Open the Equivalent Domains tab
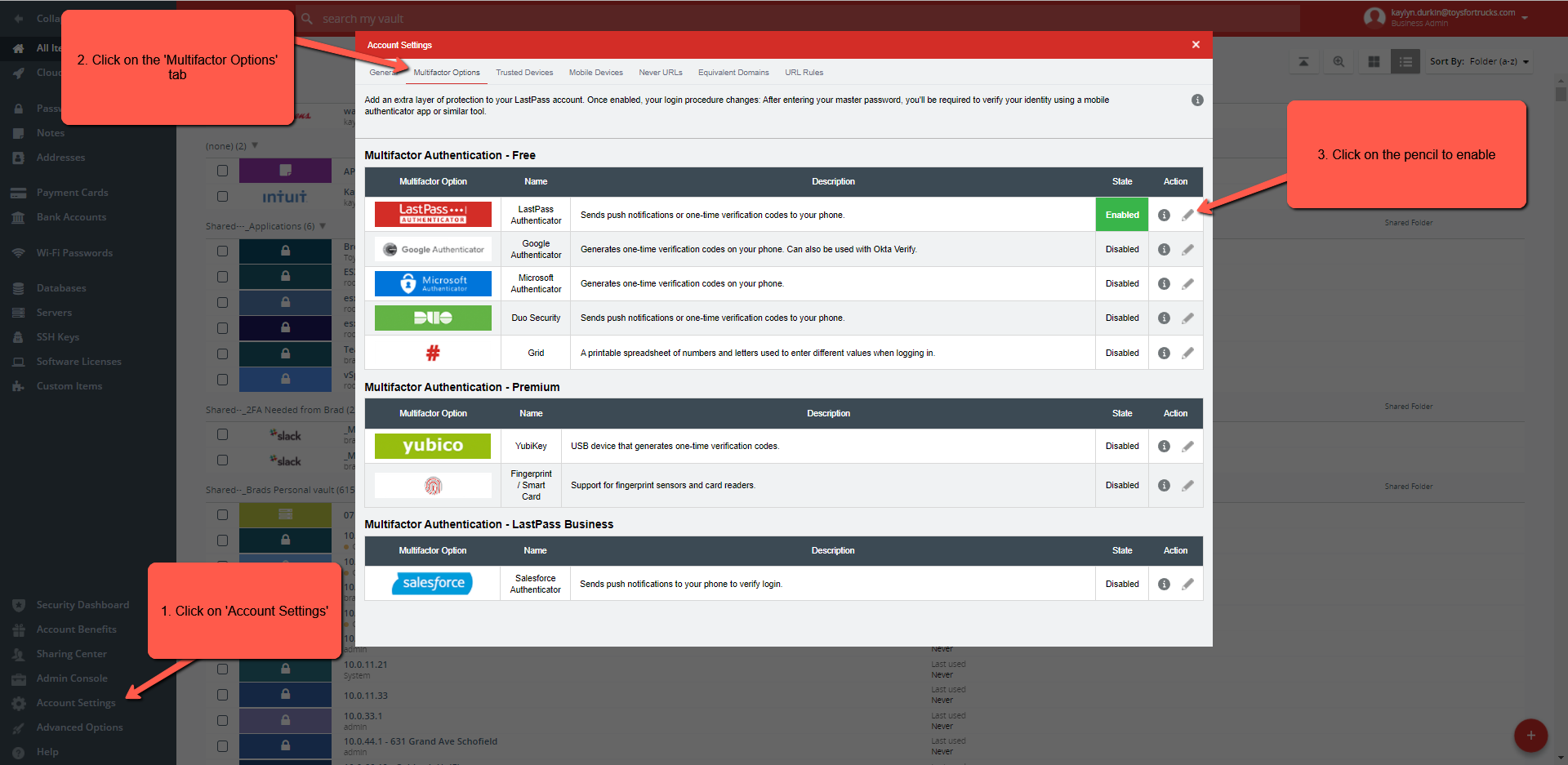This screenshot has width=1568, height=765. [733, 73]
